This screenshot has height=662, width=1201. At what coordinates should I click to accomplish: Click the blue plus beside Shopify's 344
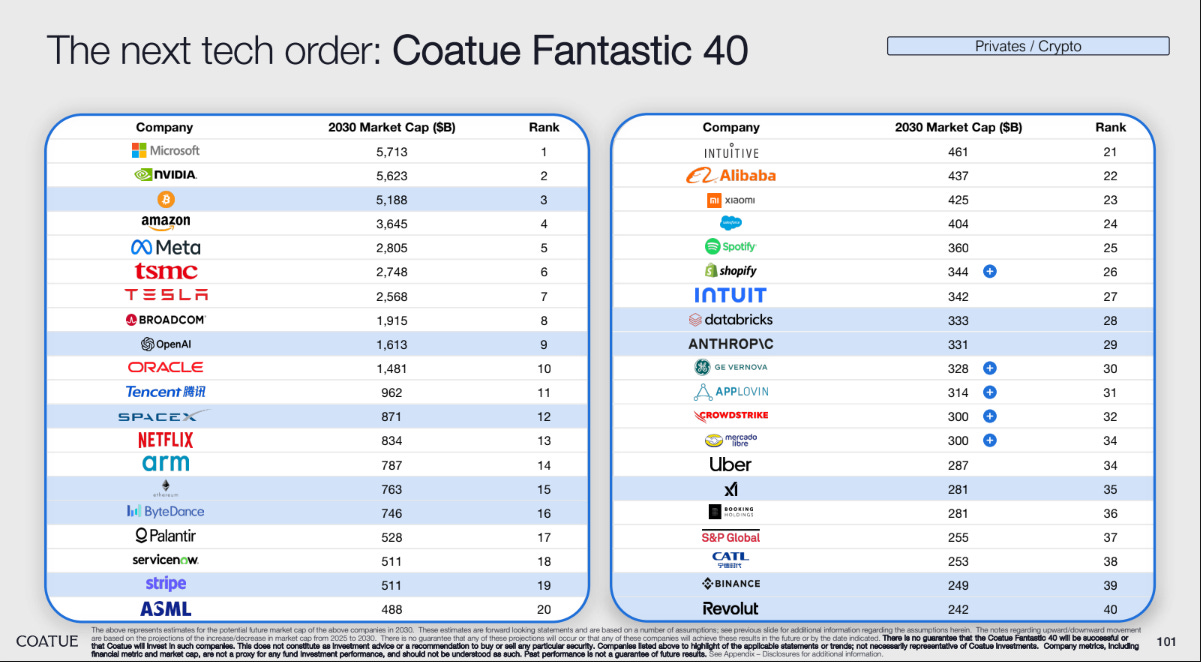(989, 271)
